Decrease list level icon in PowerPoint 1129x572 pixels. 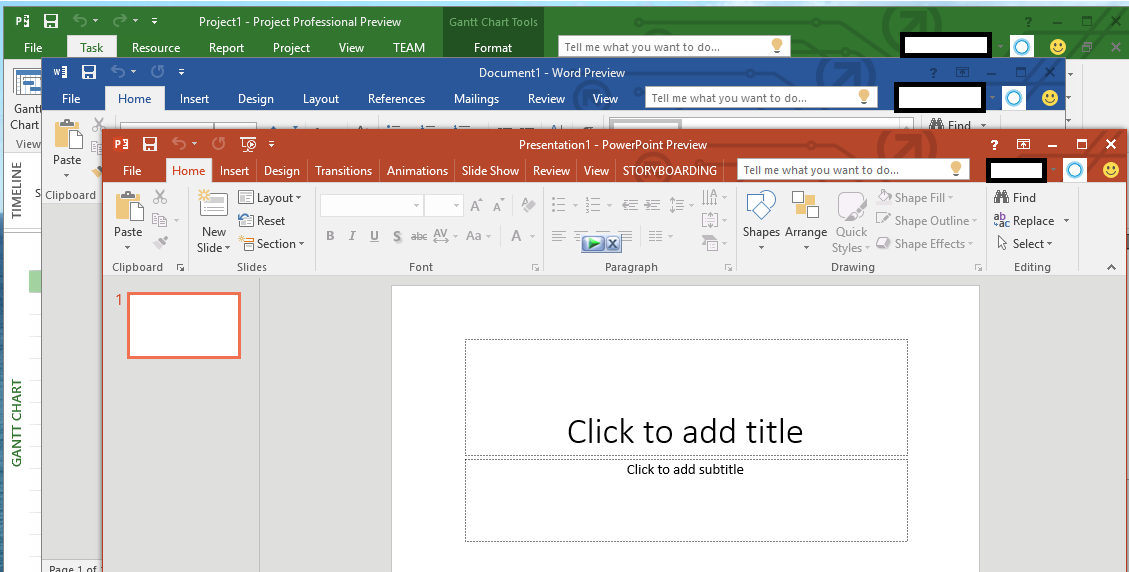(x=630, y=205)
